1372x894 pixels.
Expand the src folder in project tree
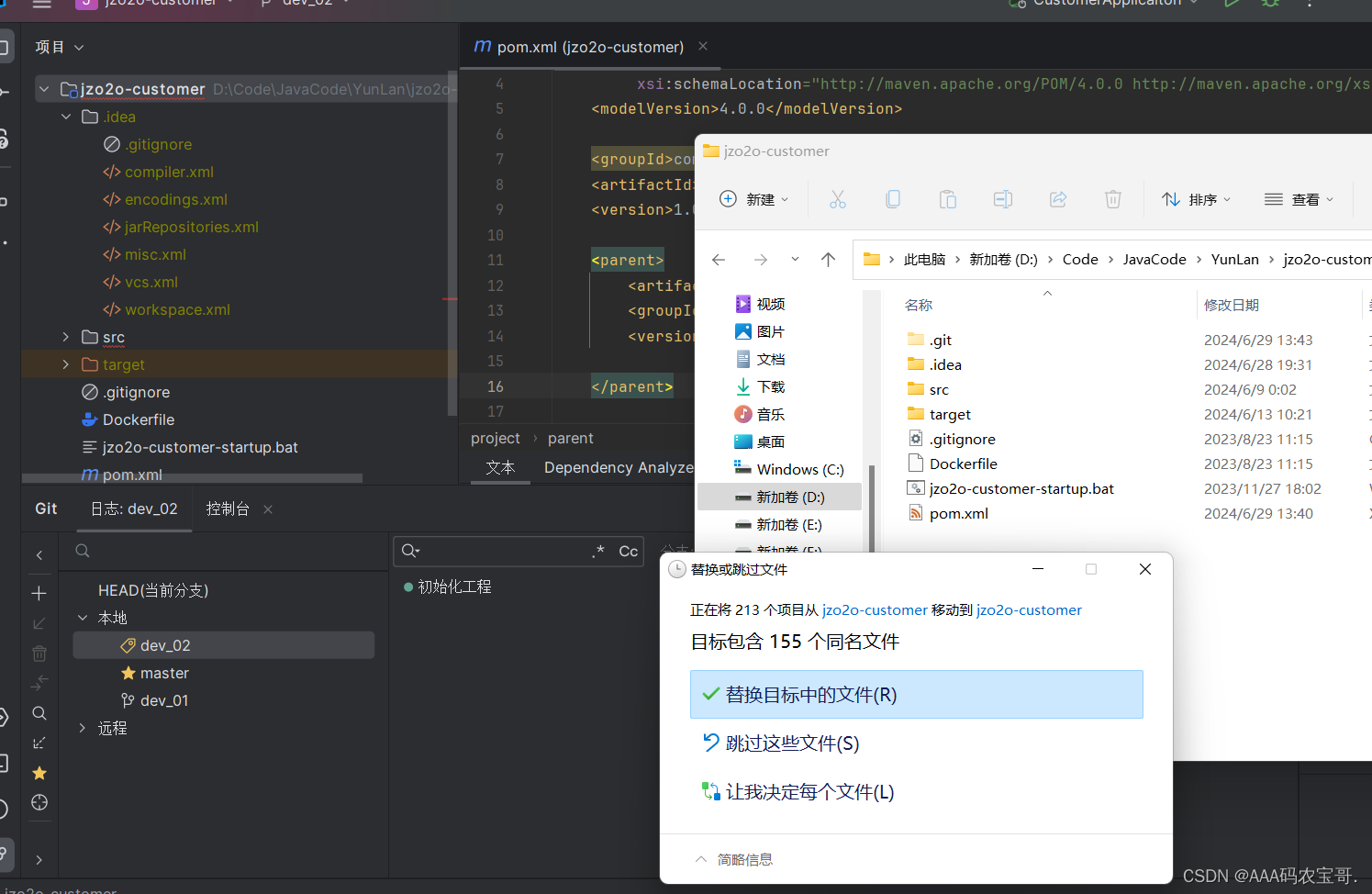pos(66,337)
